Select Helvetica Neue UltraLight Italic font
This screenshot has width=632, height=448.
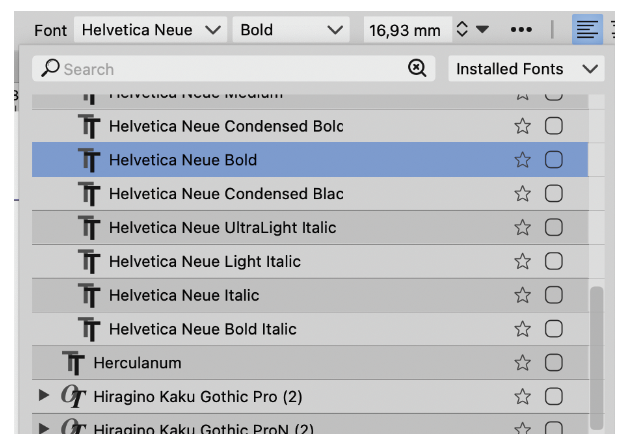(x=310, y=227)
